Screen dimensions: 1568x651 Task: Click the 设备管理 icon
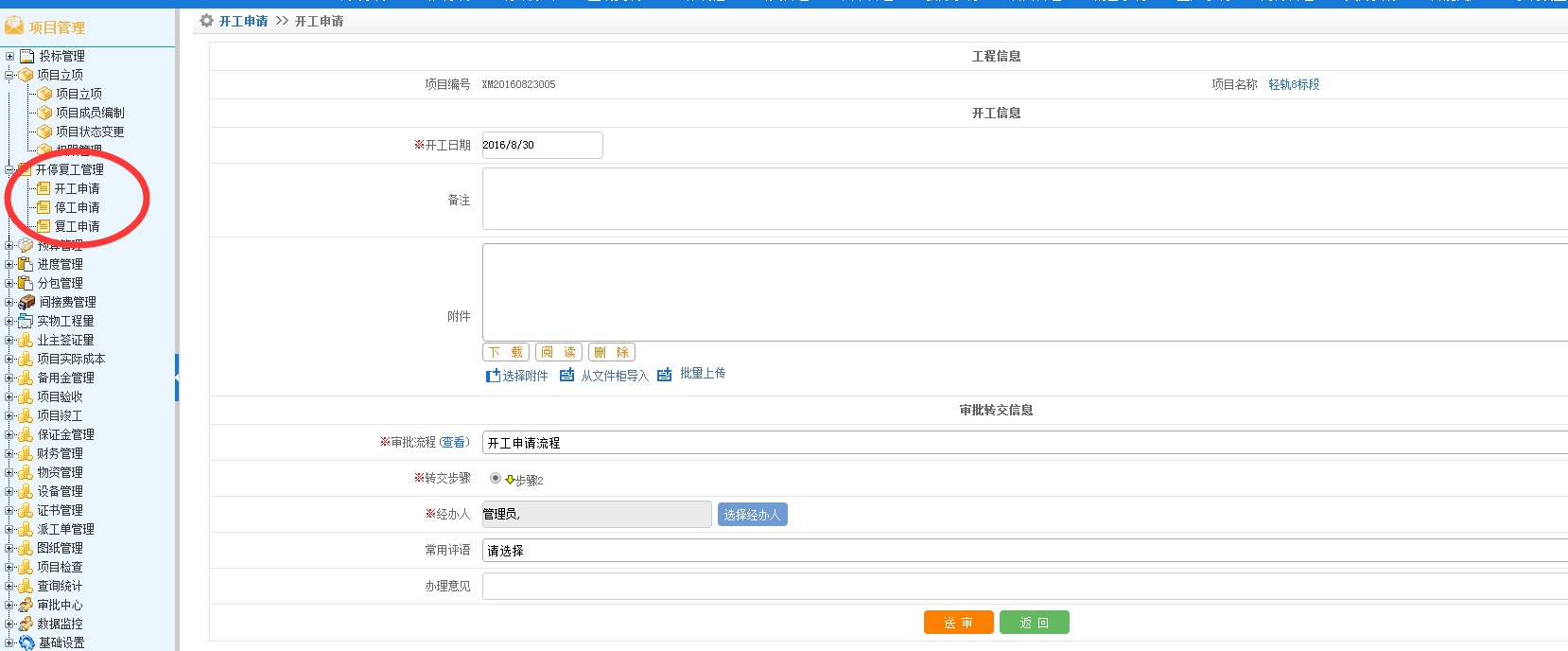(26, 491)
